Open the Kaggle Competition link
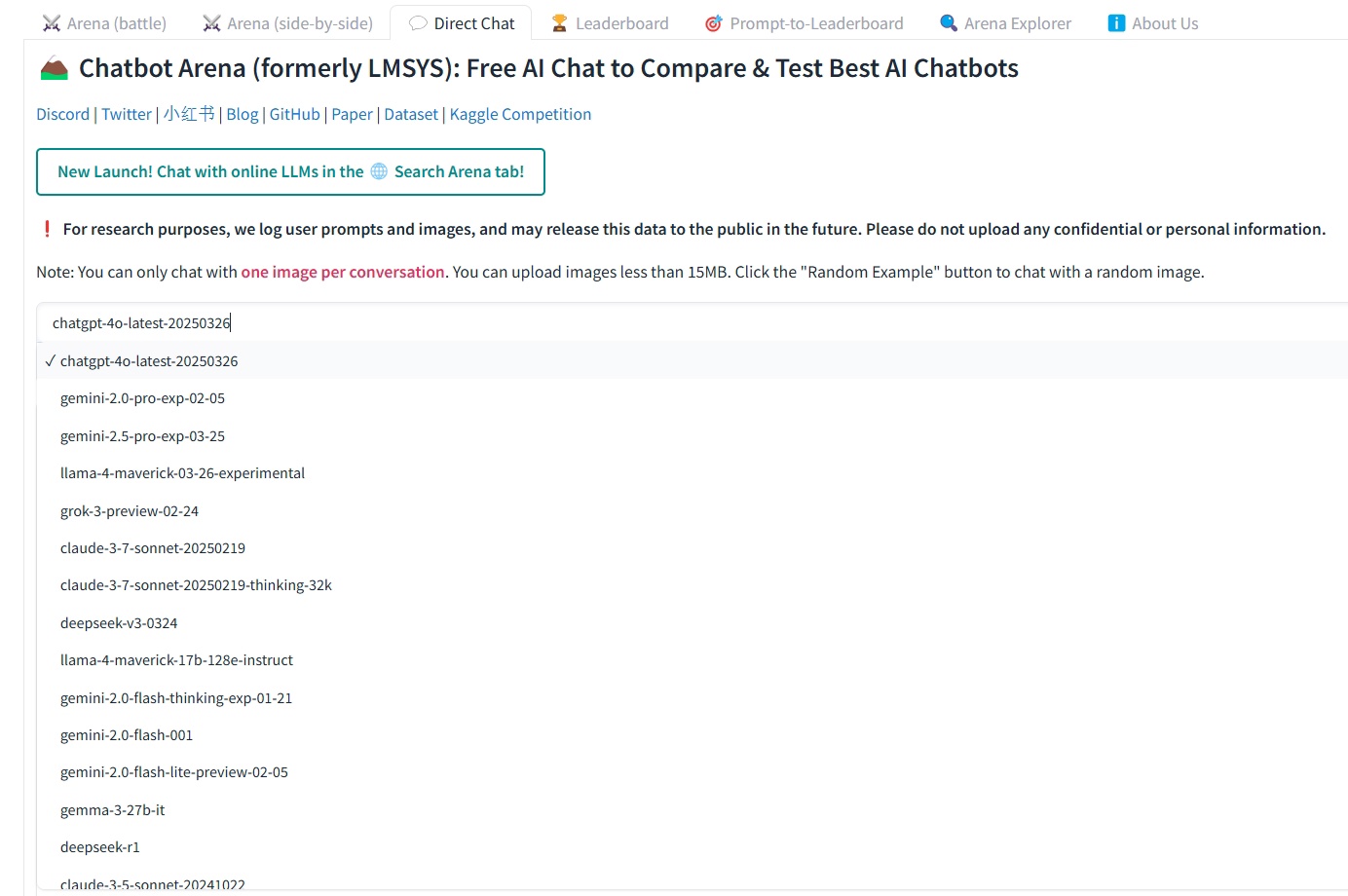 520,114
